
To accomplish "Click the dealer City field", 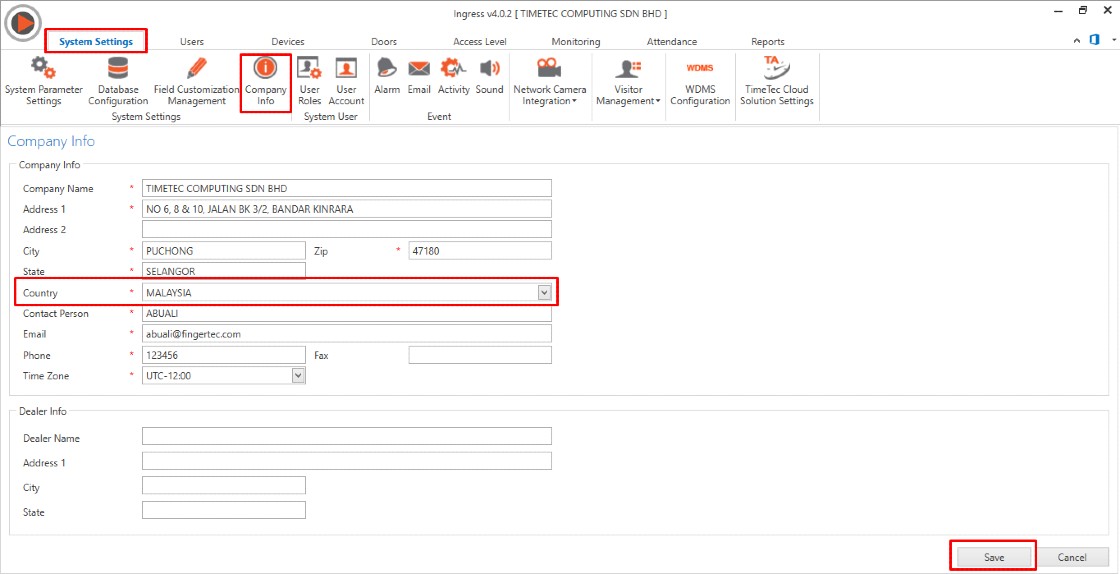I will [x=224, y=485].
